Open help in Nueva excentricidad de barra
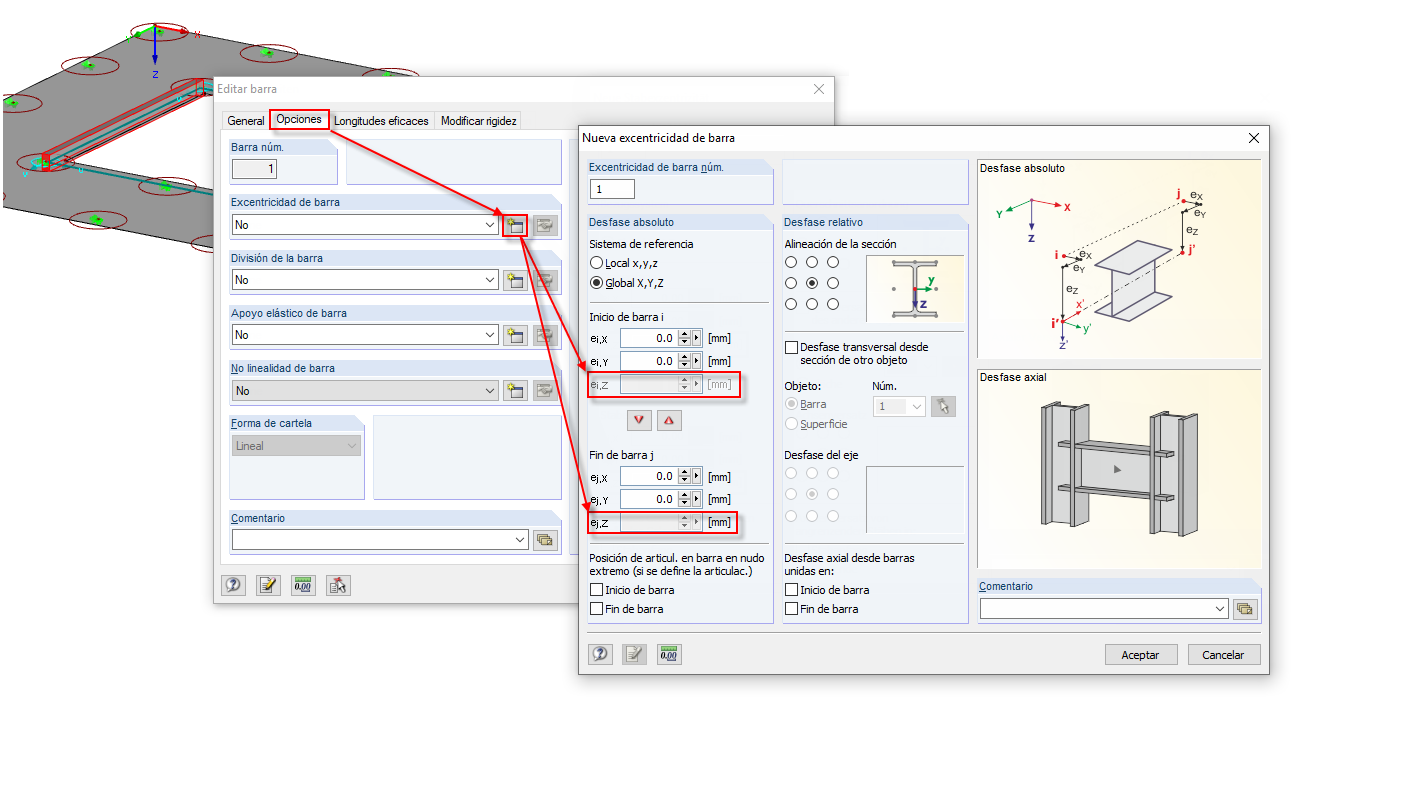Screen dimensions: 1412x793 (x=600, y=654)
